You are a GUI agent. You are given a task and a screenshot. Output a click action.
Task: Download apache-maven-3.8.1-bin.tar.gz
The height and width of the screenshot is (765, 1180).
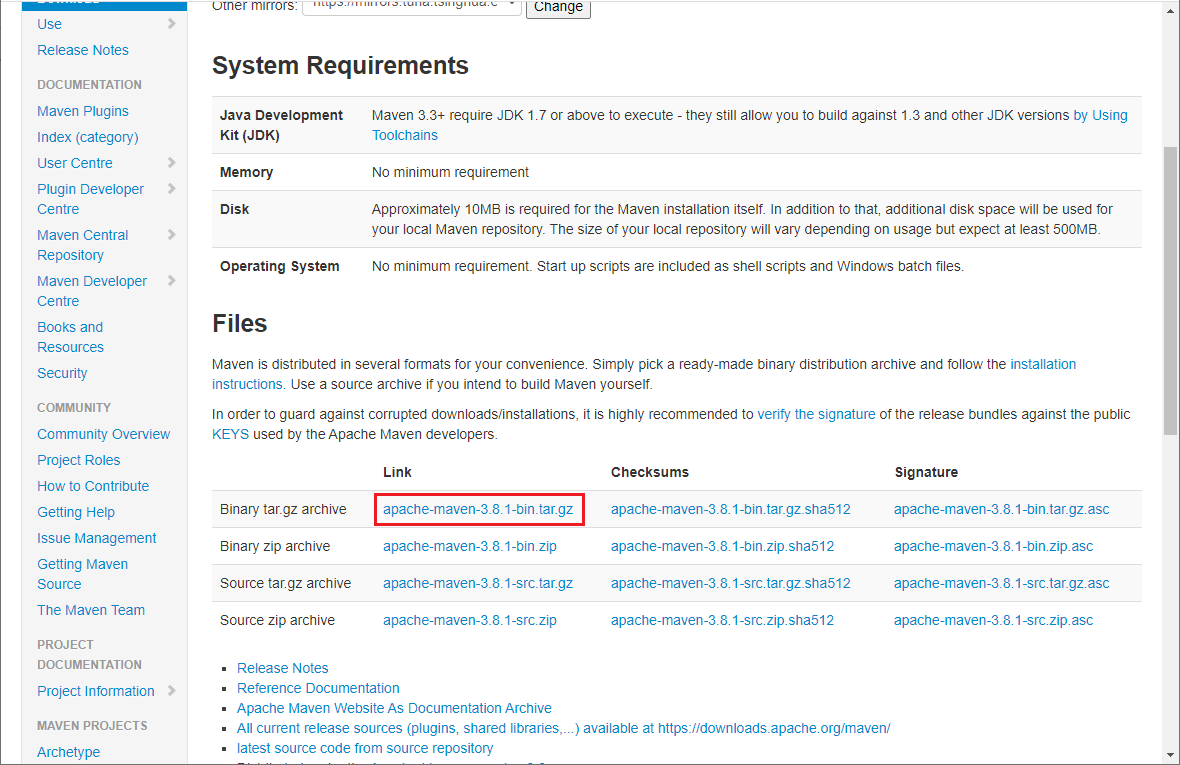pos(478,509)
